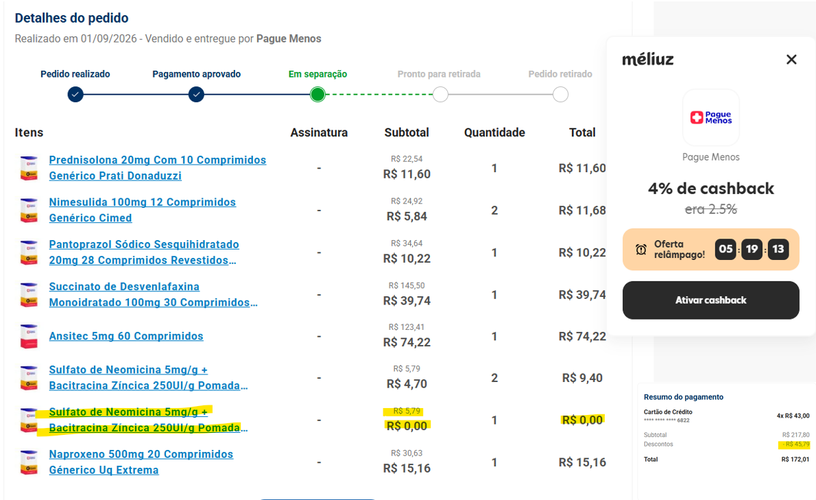Open Succinato de Desvenlafaxina product link
This screenshot has height=500, width=816.
pyautogui.click(x=153, y=294)
